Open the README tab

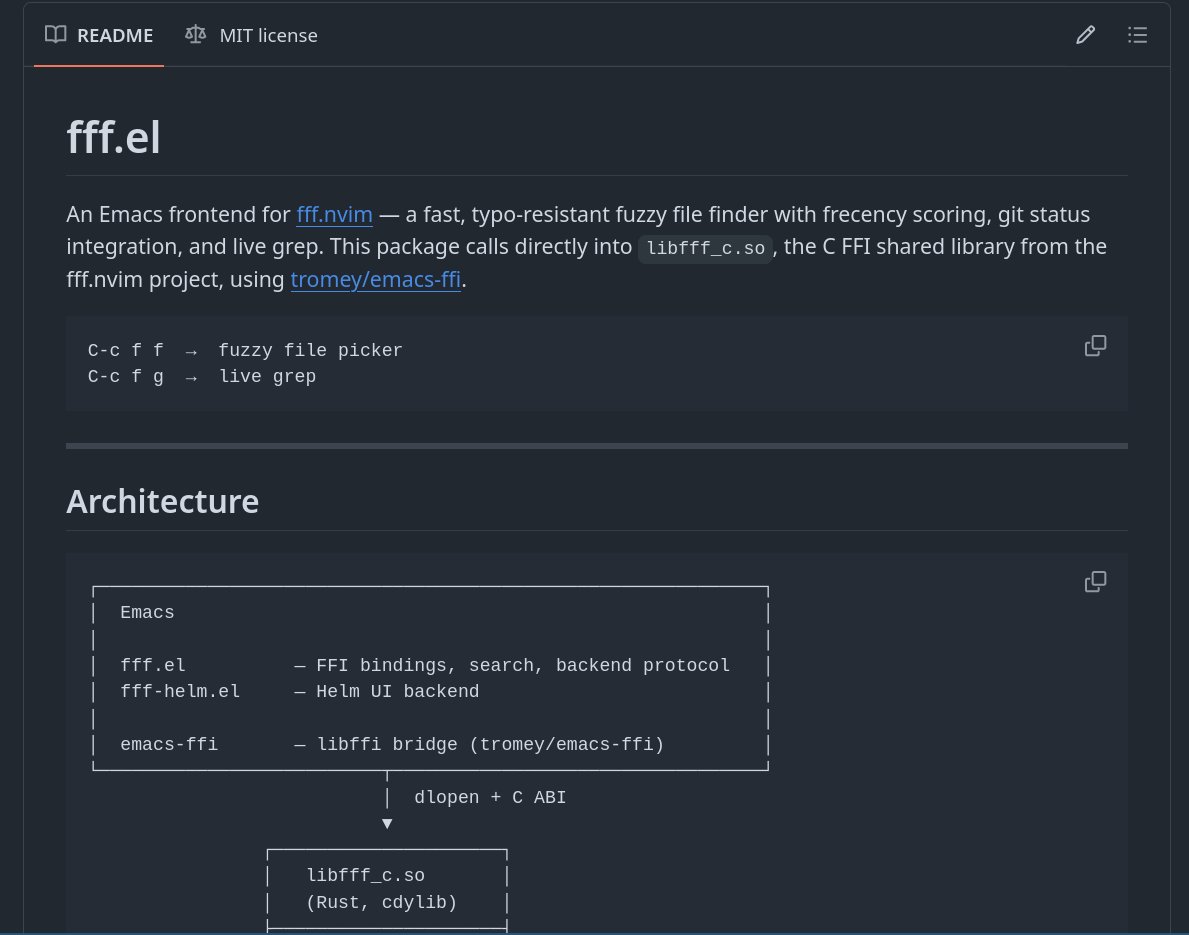click(x=99, y=35)
